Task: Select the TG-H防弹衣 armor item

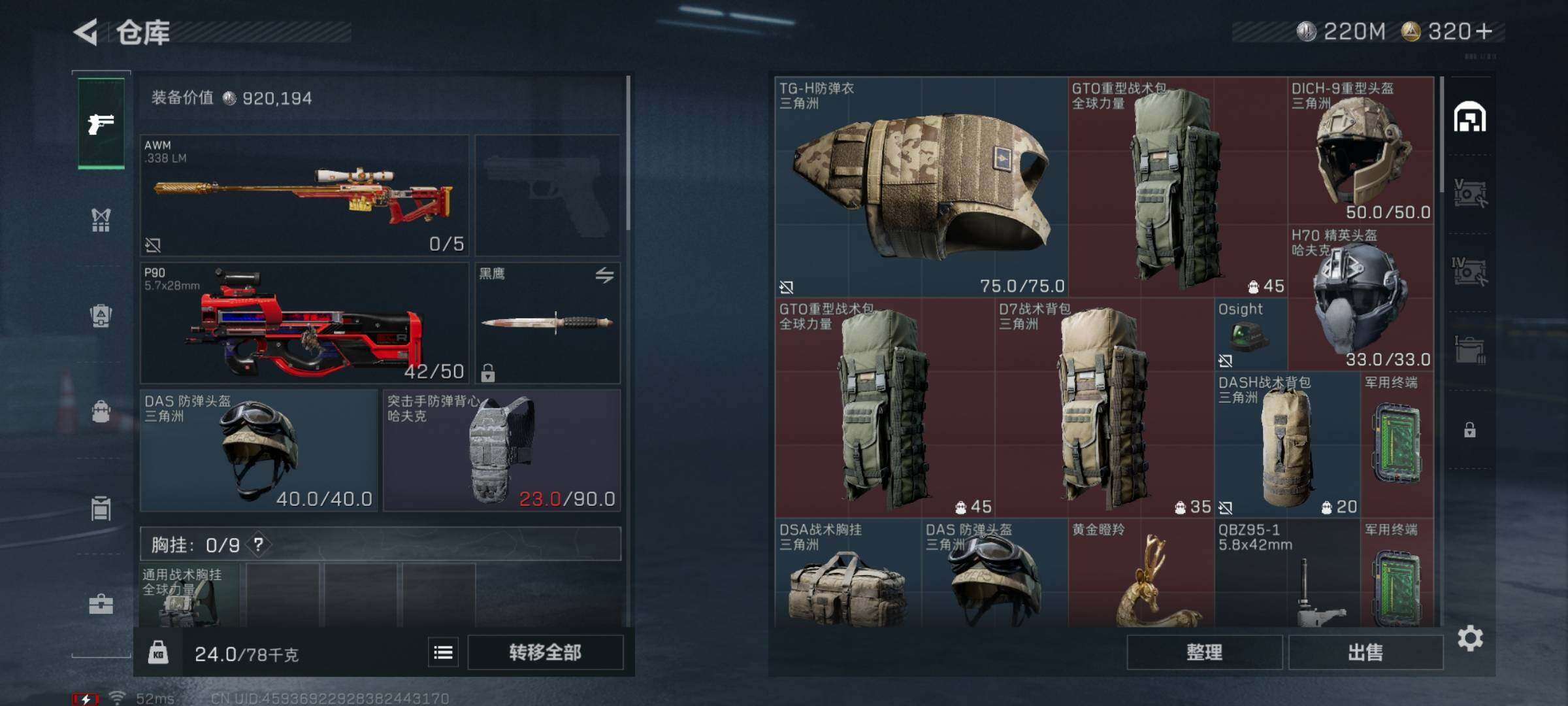Action: click(921, 187)
